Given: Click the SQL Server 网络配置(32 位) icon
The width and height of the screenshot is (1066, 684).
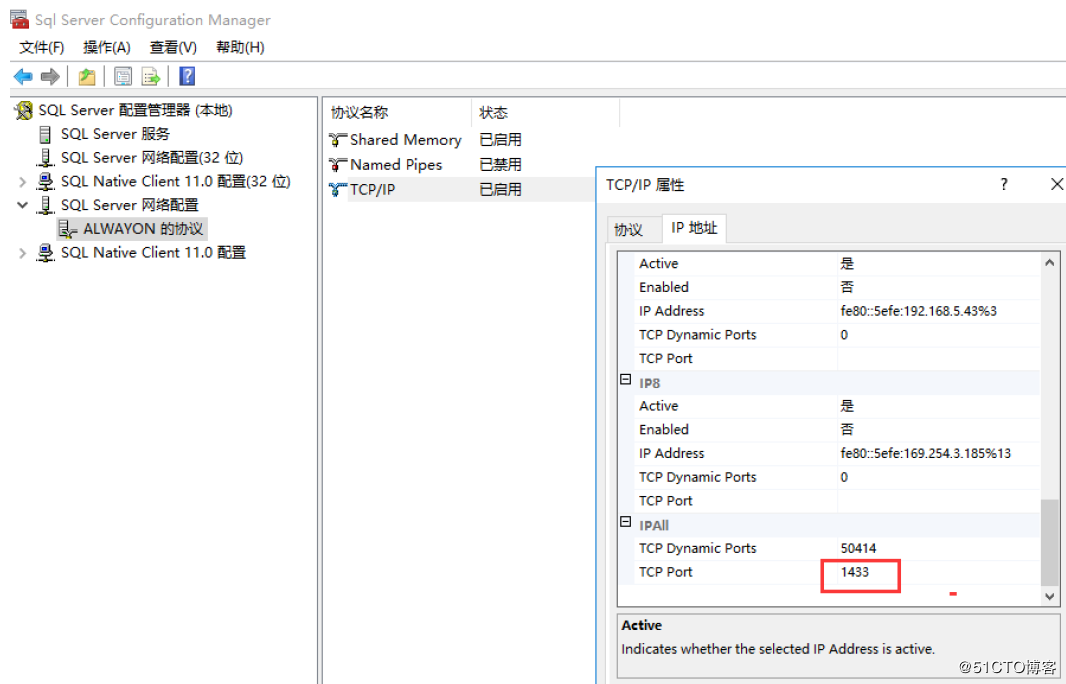Looking at the screenshot, I should (x=45, y=158).
